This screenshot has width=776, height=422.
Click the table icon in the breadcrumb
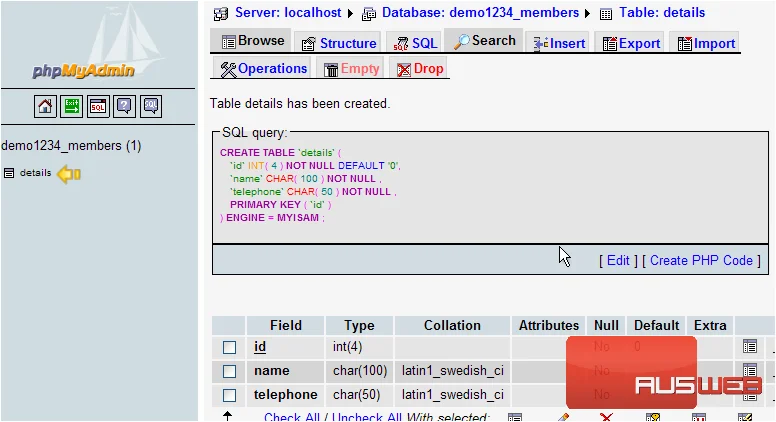click(x=606, y=14)
